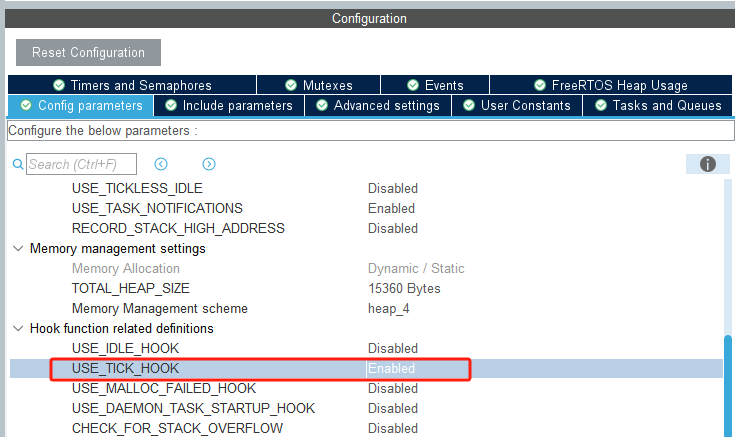Select the heap_4 memory scheme value
The height and width of the screenshot is (437, 735).
pyautogui.click(x=391, y=308)
